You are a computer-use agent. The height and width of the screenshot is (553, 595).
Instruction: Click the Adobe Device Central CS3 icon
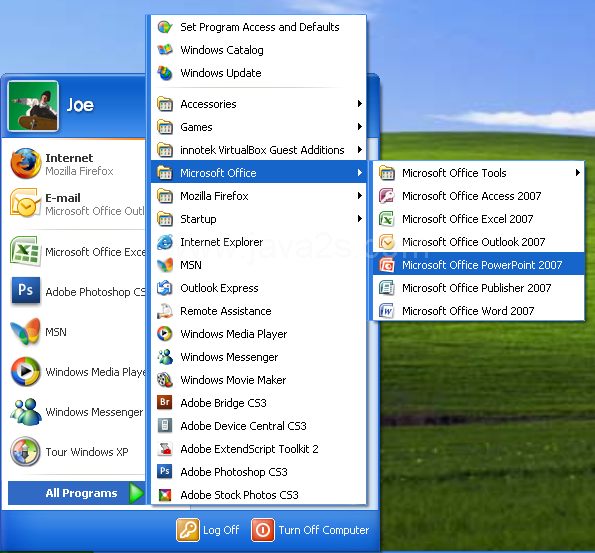pyautogui.click(x=165, y=426)
